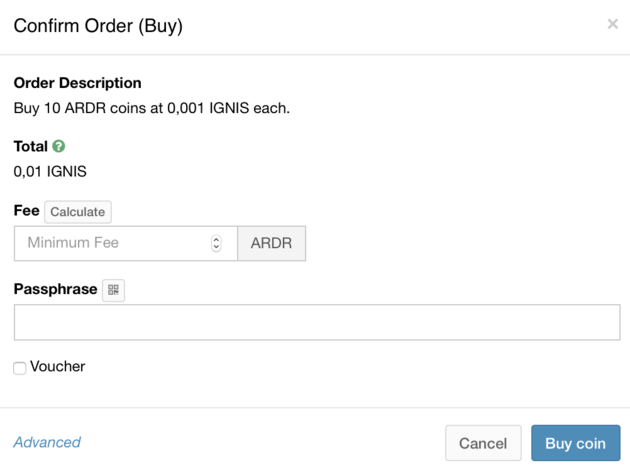Screen dimensions: 630x475
Task: Click the ARDR unit label beside fee
Action: 271,243
